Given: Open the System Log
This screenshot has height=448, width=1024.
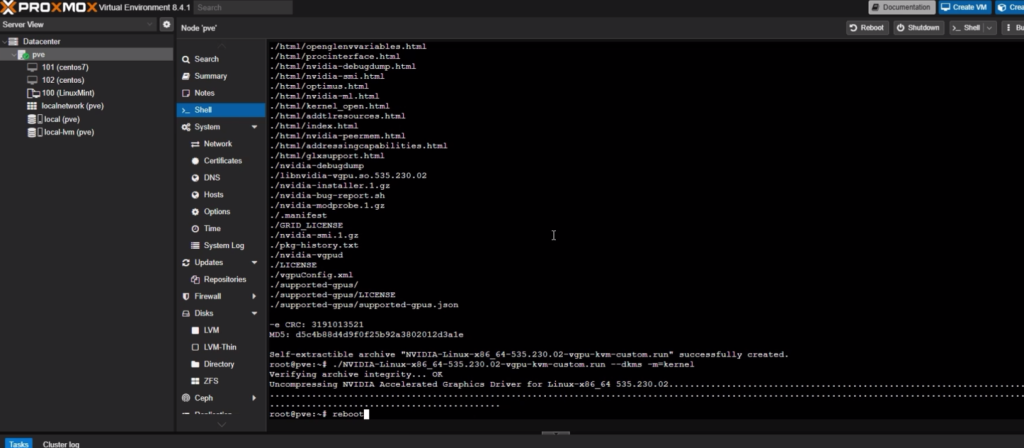Looking at the screenshot, I should [224, 246].
